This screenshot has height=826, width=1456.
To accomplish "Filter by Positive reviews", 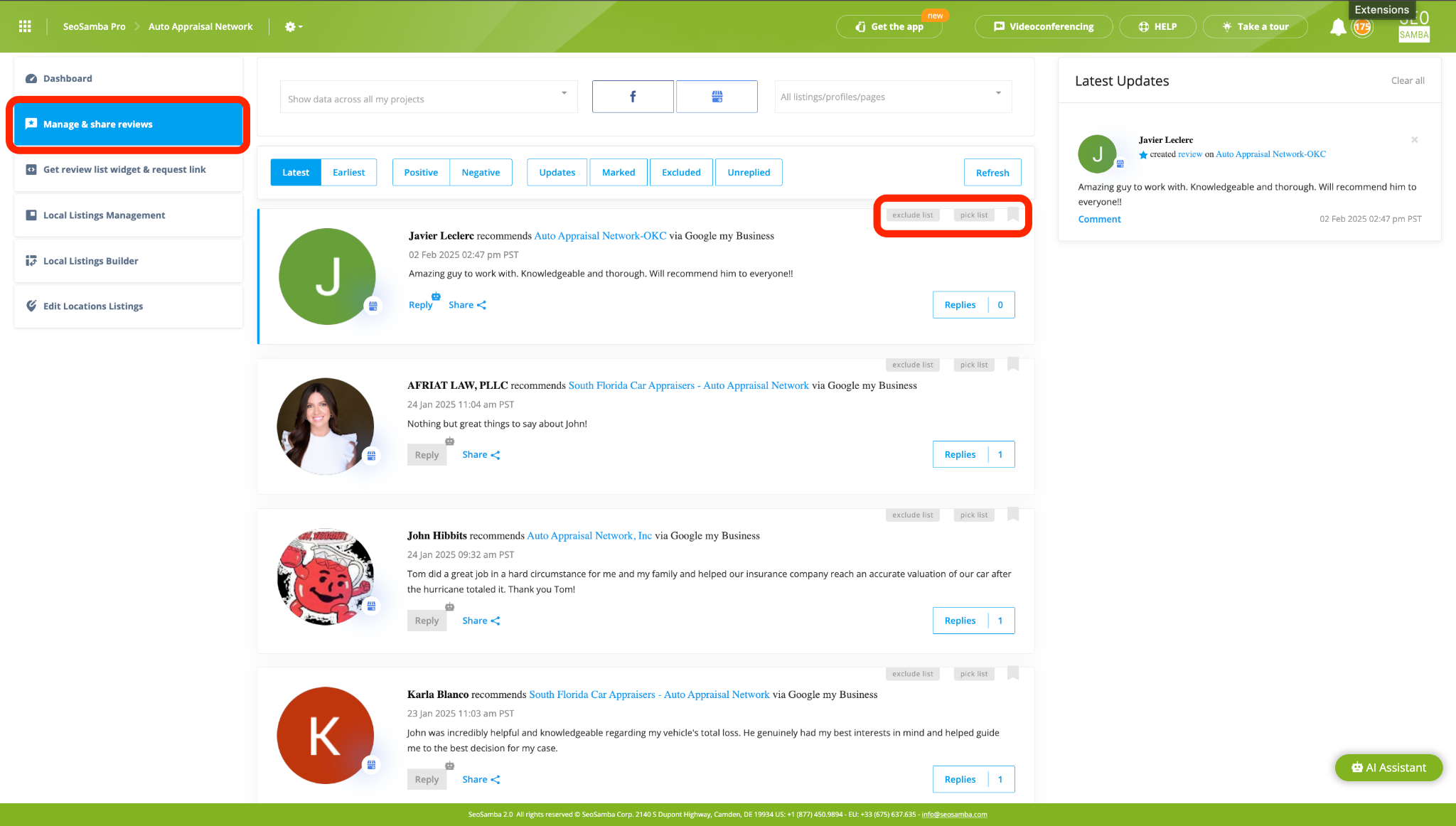I will [x=421, y=172].
